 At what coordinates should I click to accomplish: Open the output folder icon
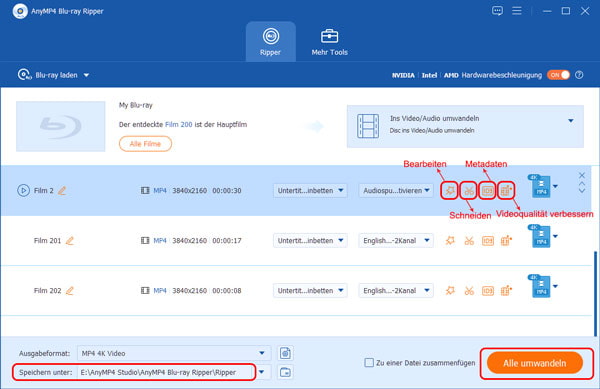(x=285, y=372)
